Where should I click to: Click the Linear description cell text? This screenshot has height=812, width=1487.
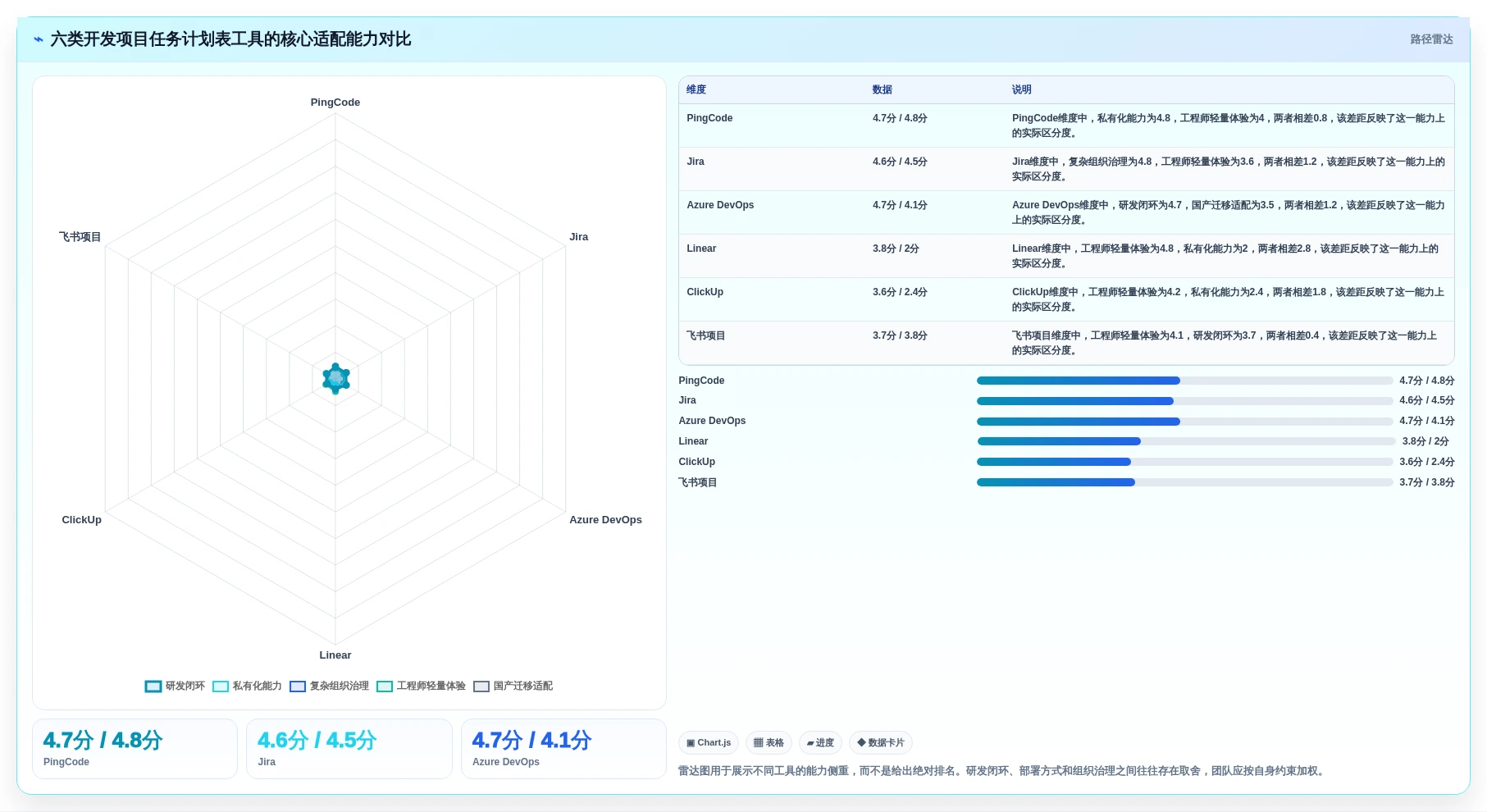tap(1225, 256)
